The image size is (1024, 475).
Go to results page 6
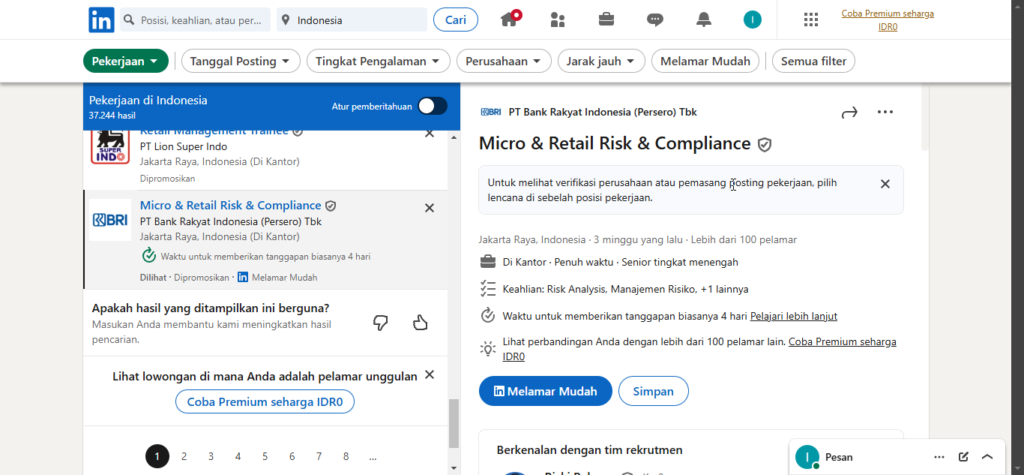[292, 457]
